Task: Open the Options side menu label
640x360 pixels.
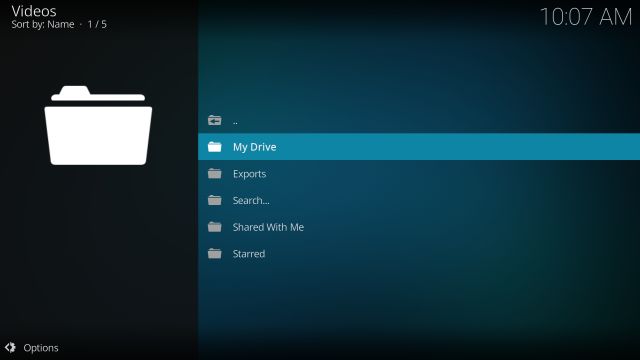Action: click(x=41, y=348)
